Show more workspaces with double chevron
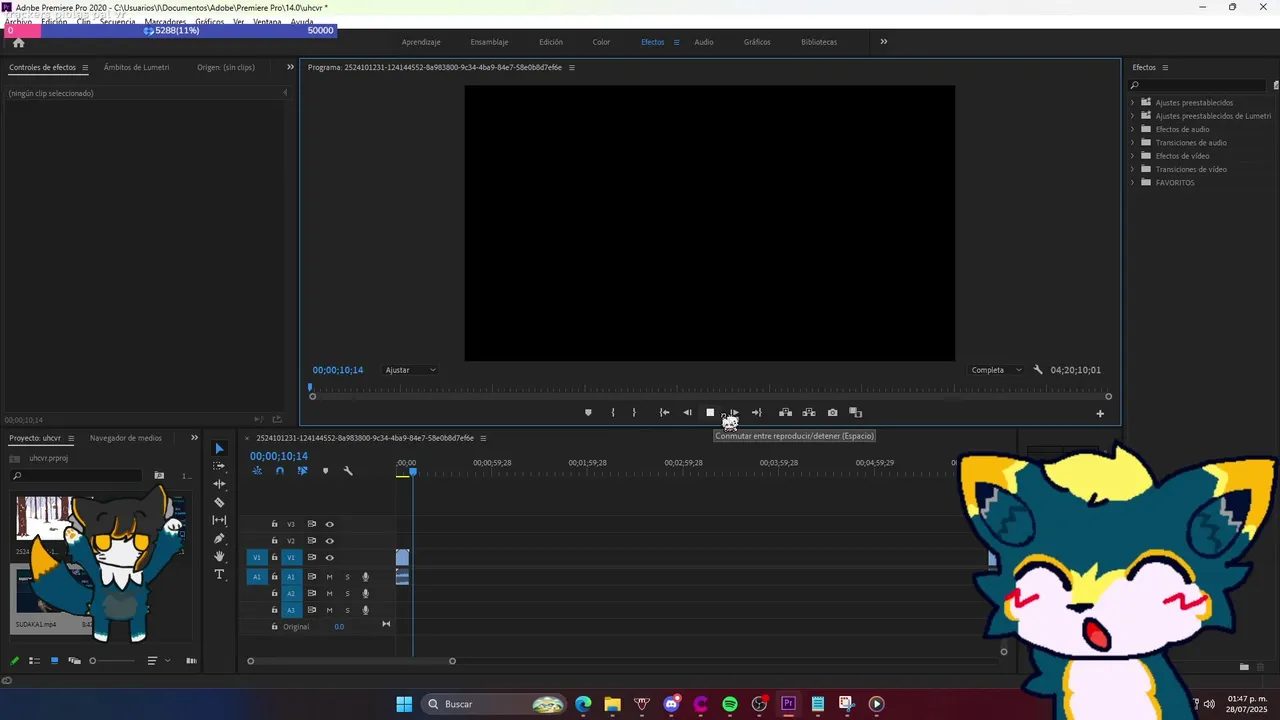The image size is (1280, 720). [x=883, y=42]
